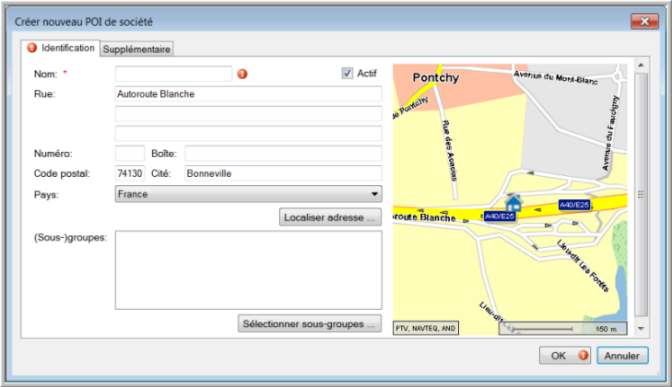Click the 150 m map scale bar
672x387 pixels.
pos(563,328)
